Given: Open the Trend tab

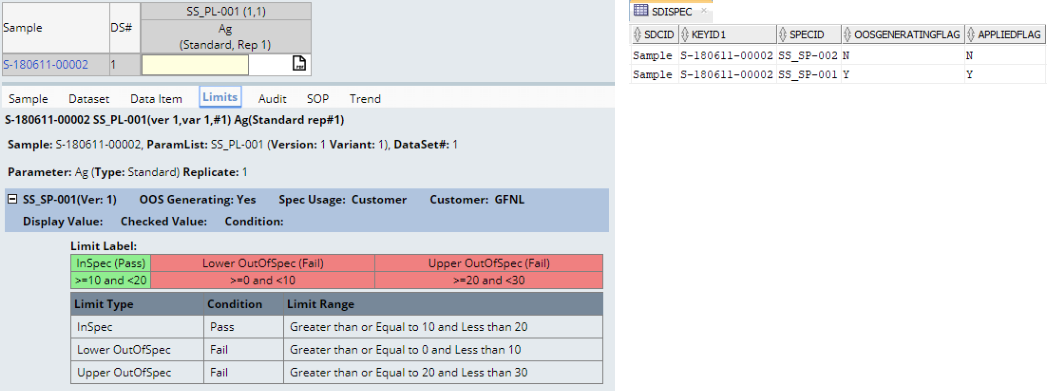Looking at the screenshot, I should [365, 99].
